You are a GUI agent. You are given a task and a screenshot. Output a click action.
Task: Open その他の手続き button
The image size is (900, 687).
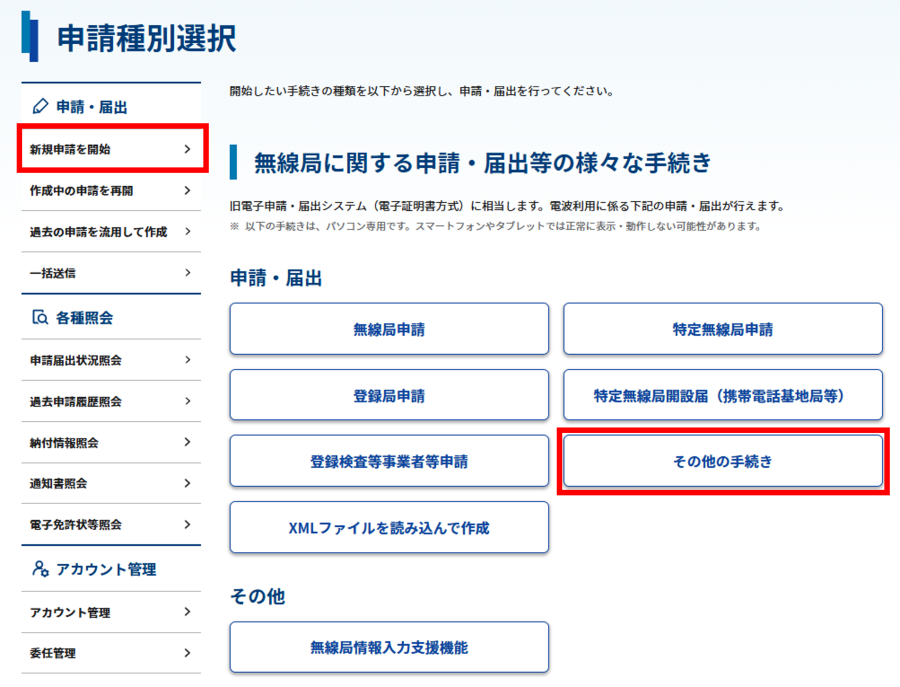tap(722, 461)
